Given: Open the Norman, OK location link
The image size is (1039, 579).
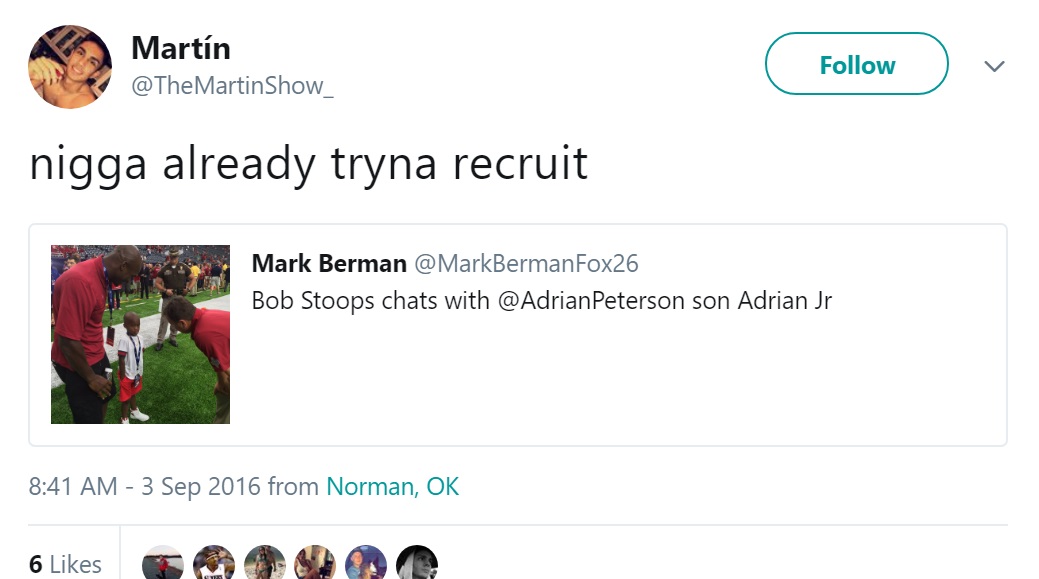Looking at the screenshot, I should point(392,487).
